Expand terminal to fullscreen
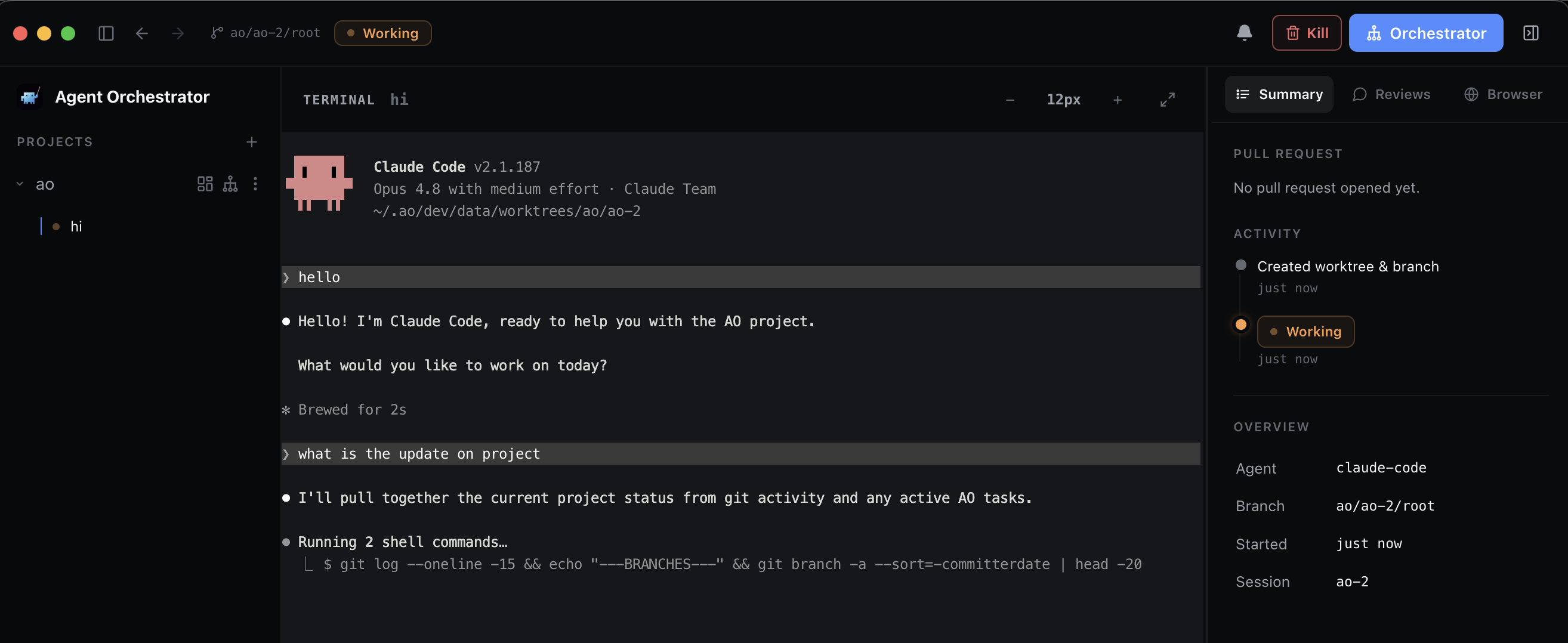This screenshot has height=643, width=1568. (1167, 100)
